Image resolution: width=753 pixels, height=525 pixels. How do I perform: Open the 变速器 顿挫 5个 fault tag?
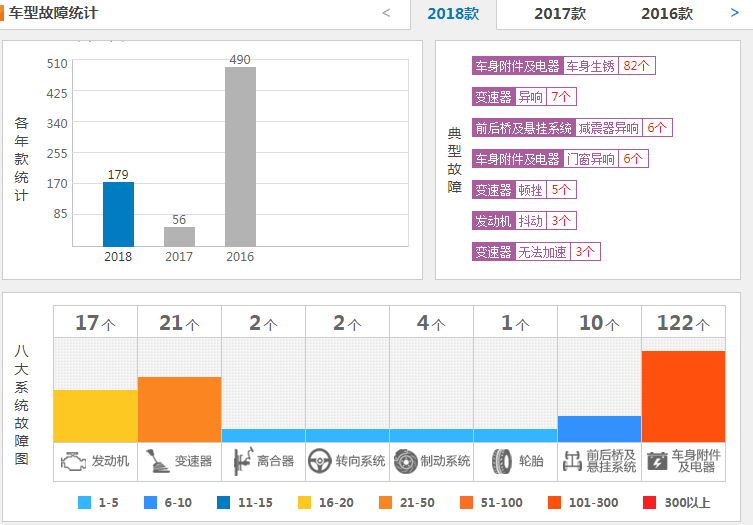click(x=524, y=190)
